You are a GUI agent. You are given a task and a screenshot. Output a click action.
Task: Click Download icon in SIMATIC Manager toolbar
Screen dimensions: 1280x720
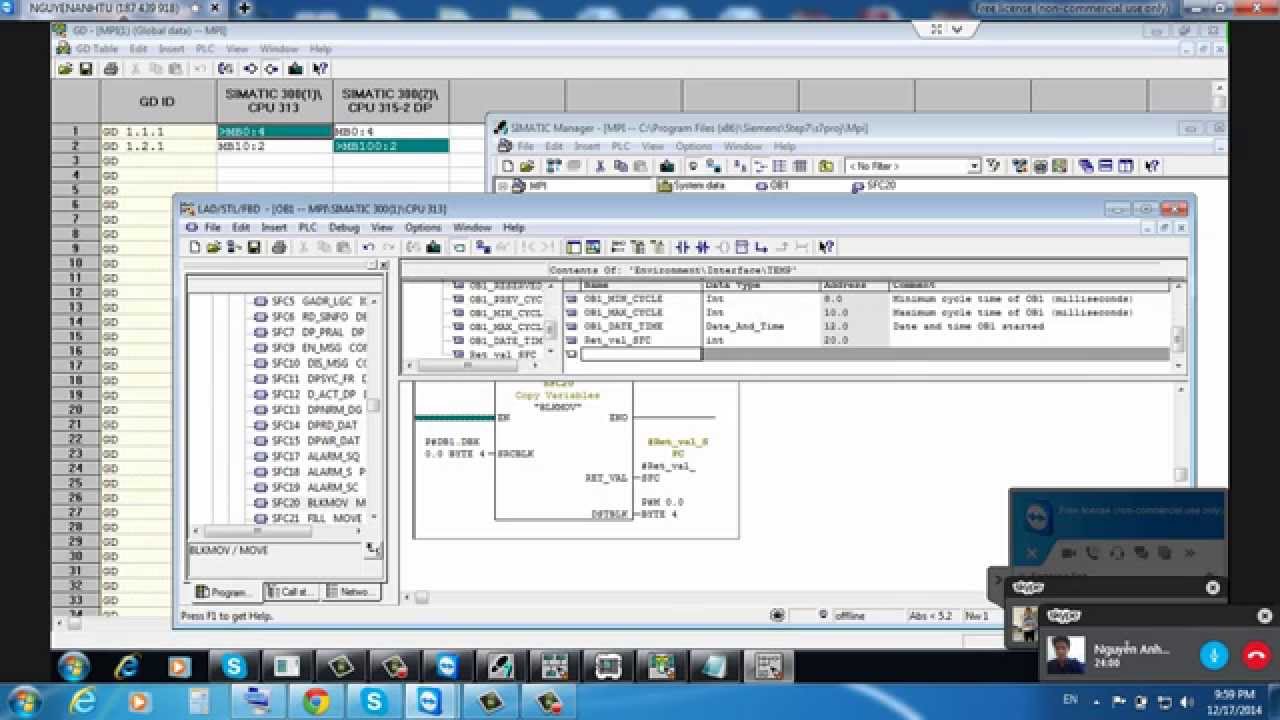coord(667,166)
